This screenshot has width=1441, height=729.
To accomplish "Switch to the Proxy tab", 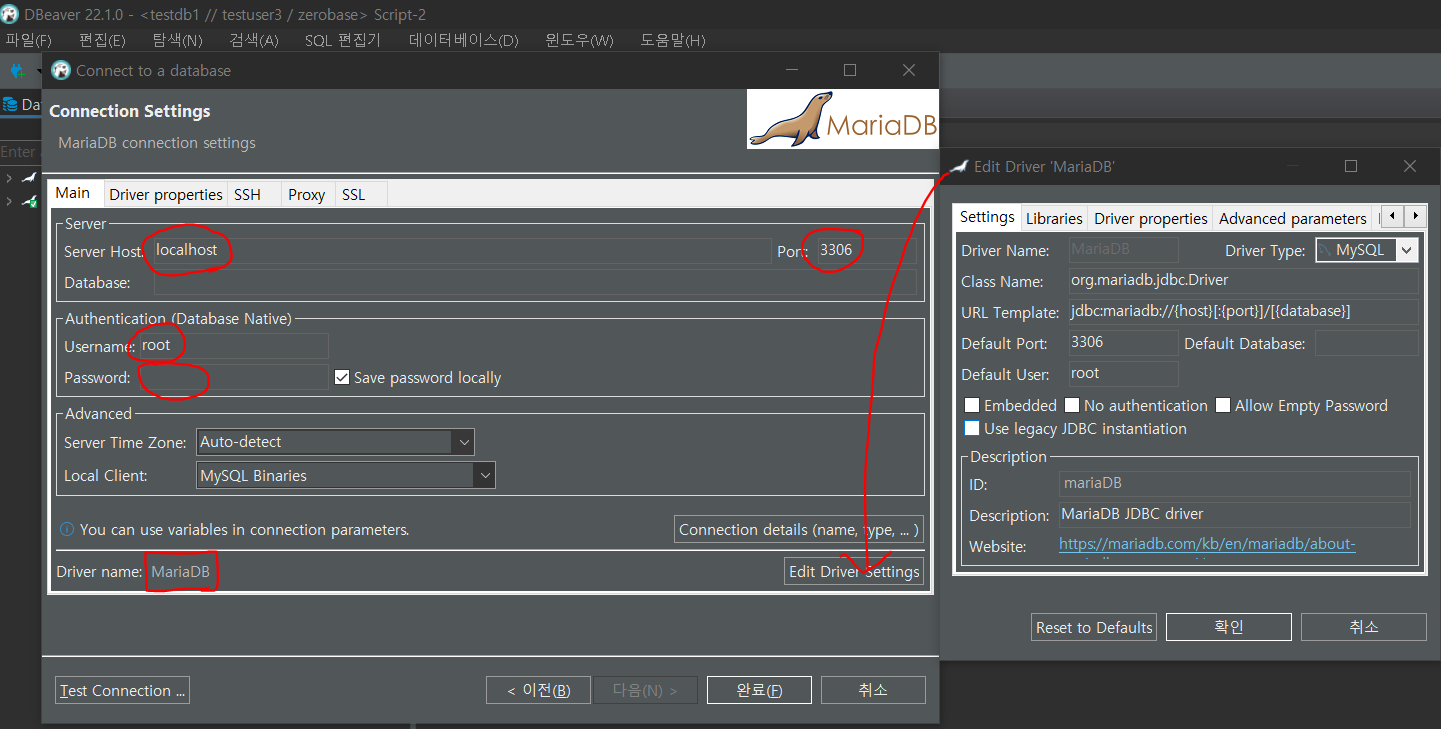I will click(x=307, y=194).
